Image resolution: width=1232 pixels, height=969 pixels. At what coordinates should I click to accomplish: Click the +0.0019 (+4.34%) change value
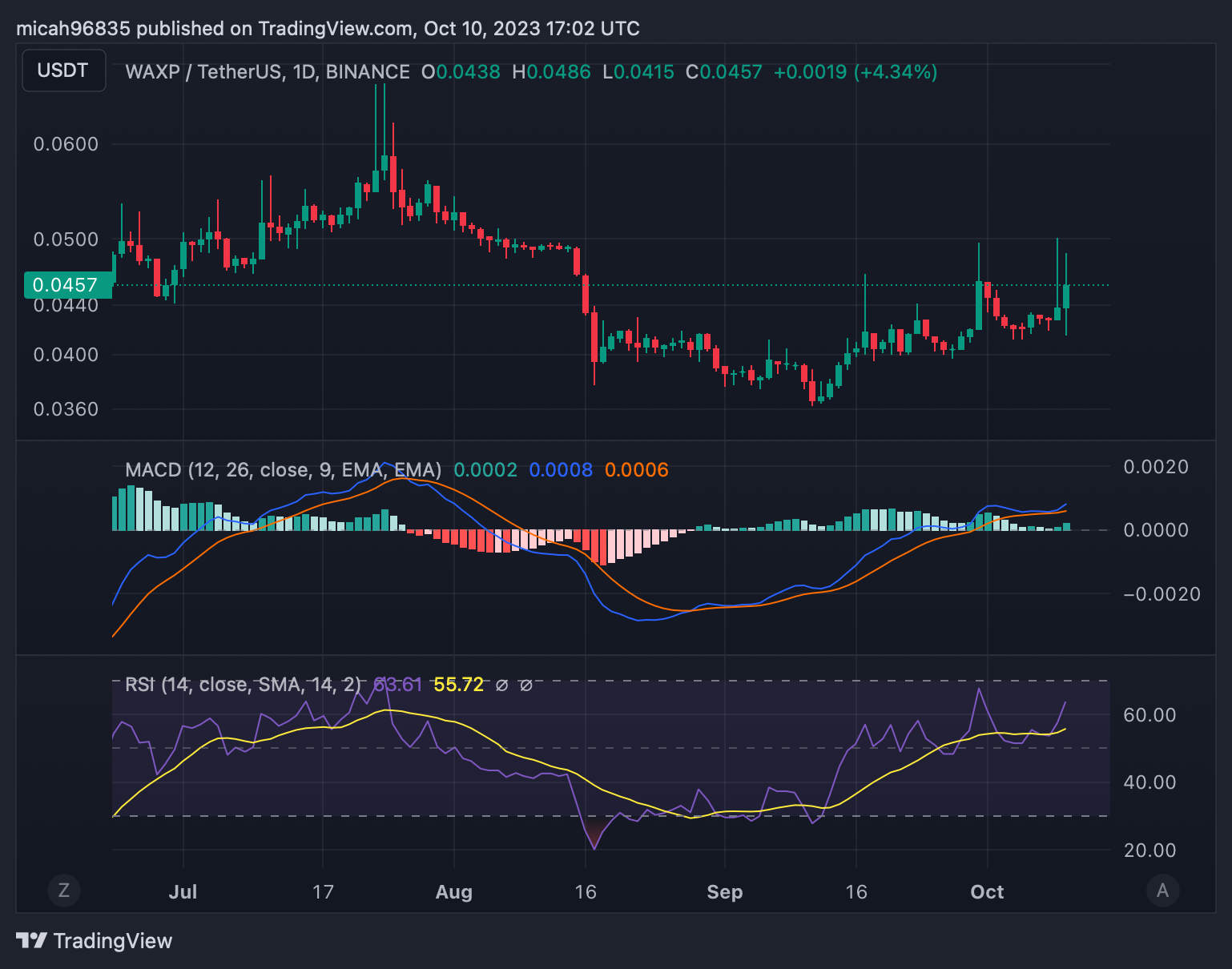(x=856, y=72)
